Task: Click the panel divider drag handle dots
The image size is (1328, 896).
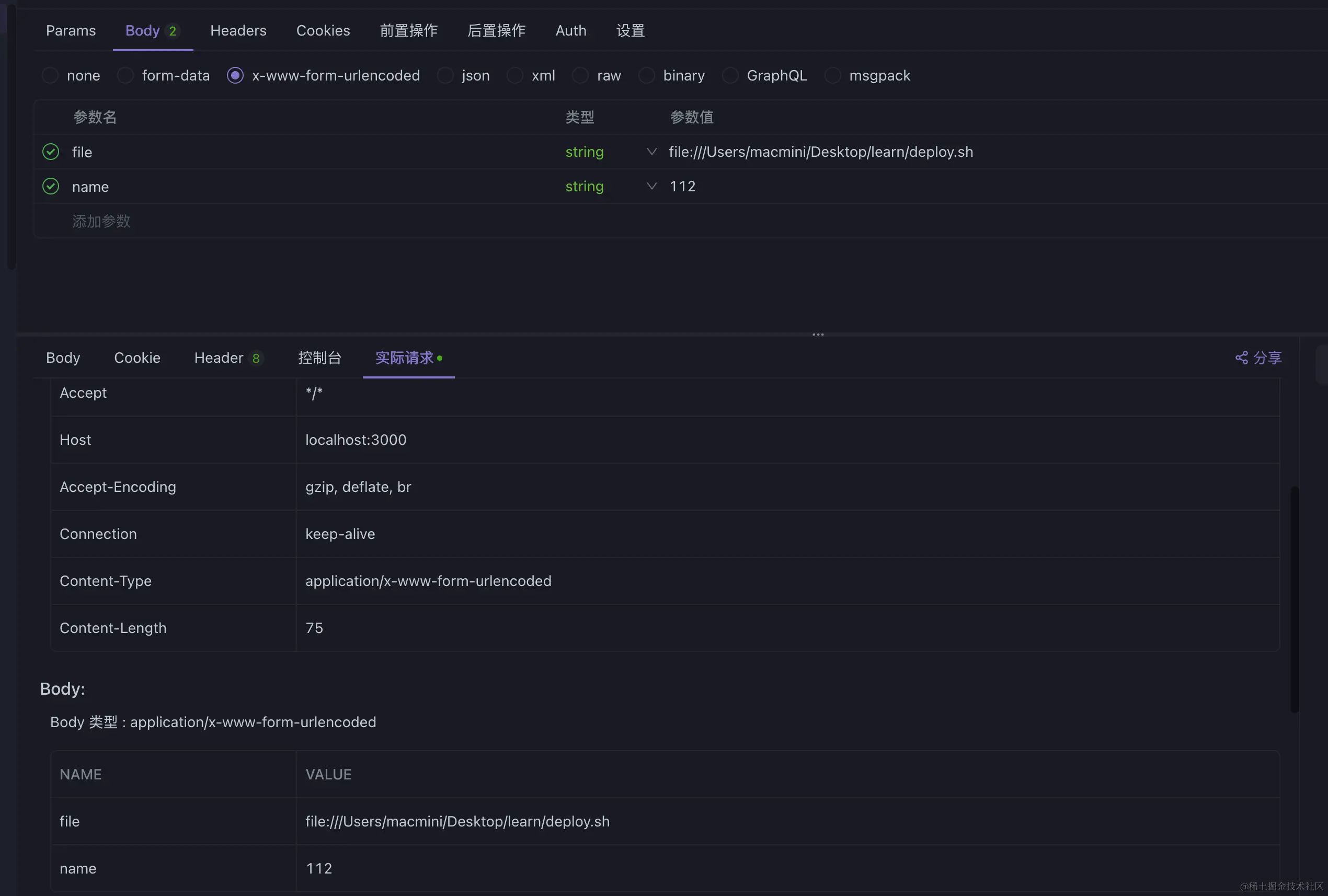Action: click(x=818, y=335)
